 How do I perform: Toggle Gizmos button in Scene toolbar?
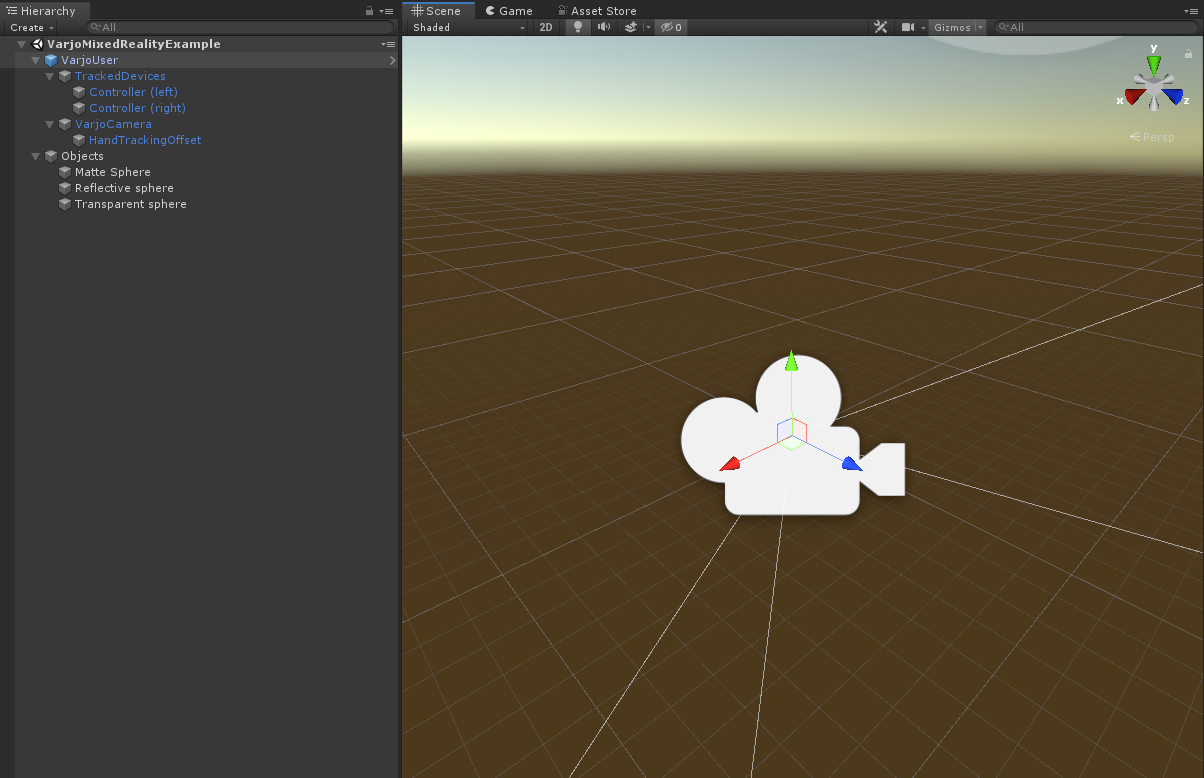[951, 27]
